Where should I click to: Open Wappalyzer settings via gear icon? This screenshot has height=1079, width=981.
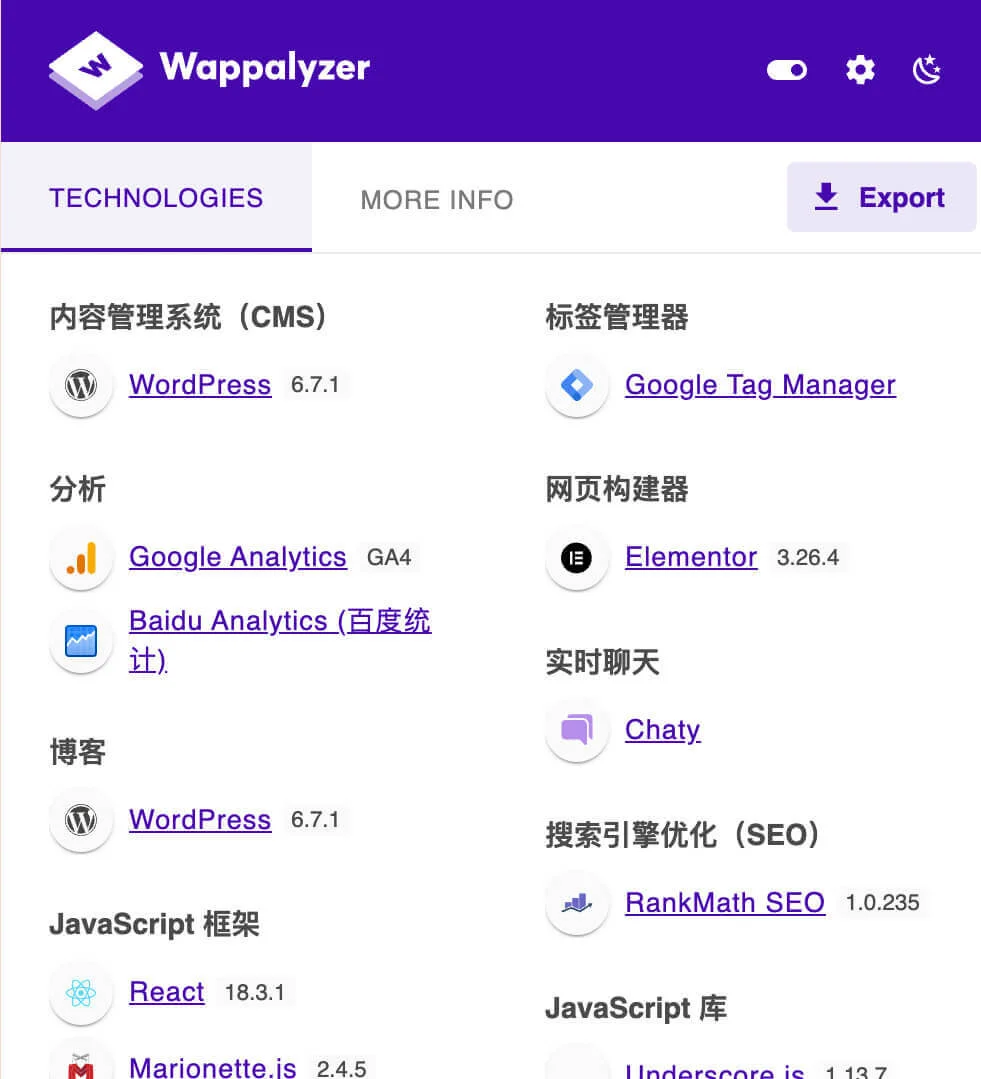(x=860, y=70)
